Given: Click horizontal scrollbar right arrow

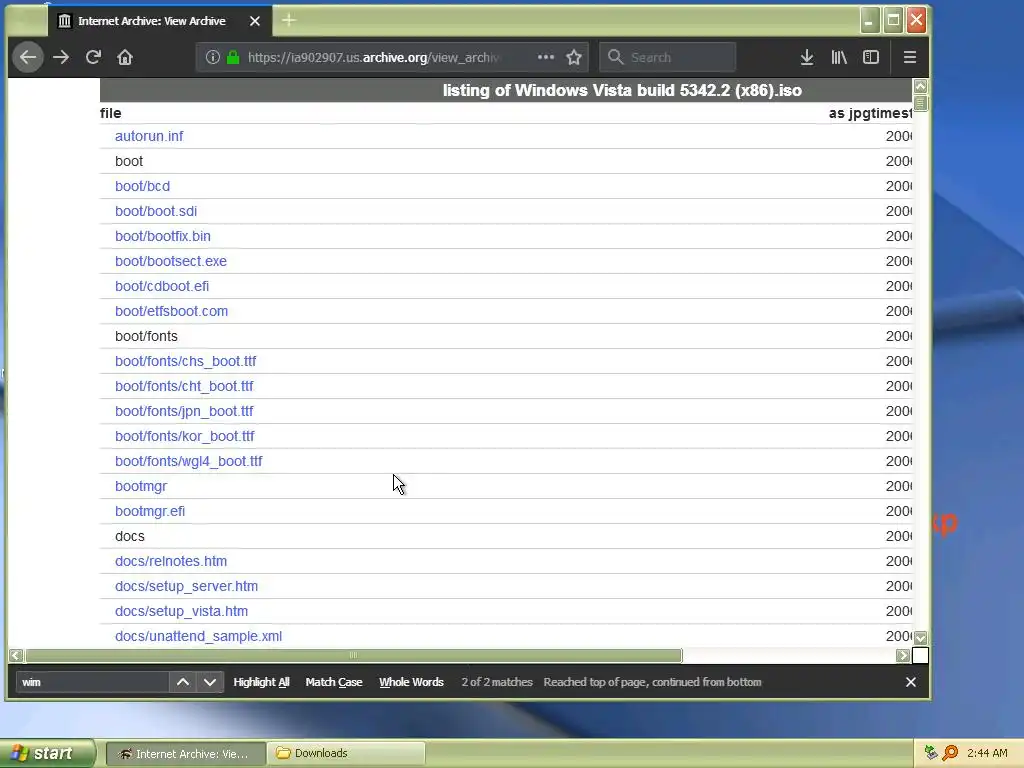Looking at the screenshot, I should (903, 655).
